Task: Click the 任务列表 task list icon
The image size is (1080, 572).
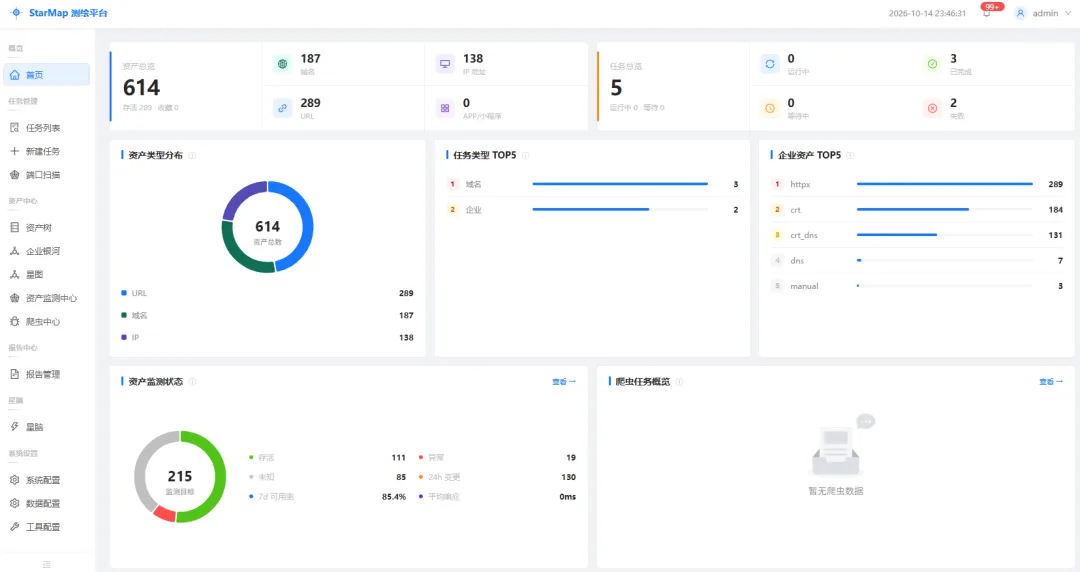Action: click(x=14, y=127)
